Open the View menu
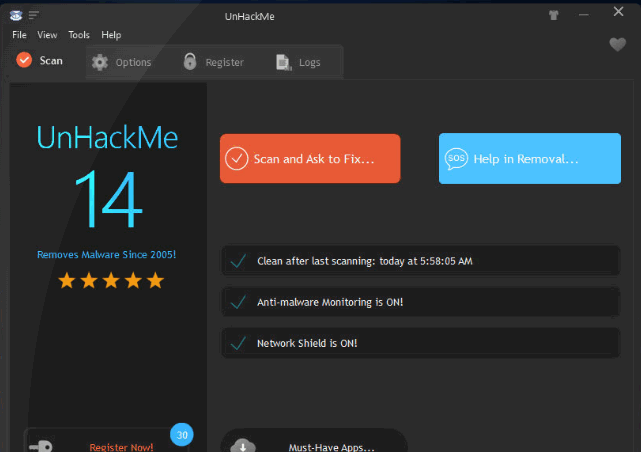Viewport: 641px width, 452px height. 47,35
